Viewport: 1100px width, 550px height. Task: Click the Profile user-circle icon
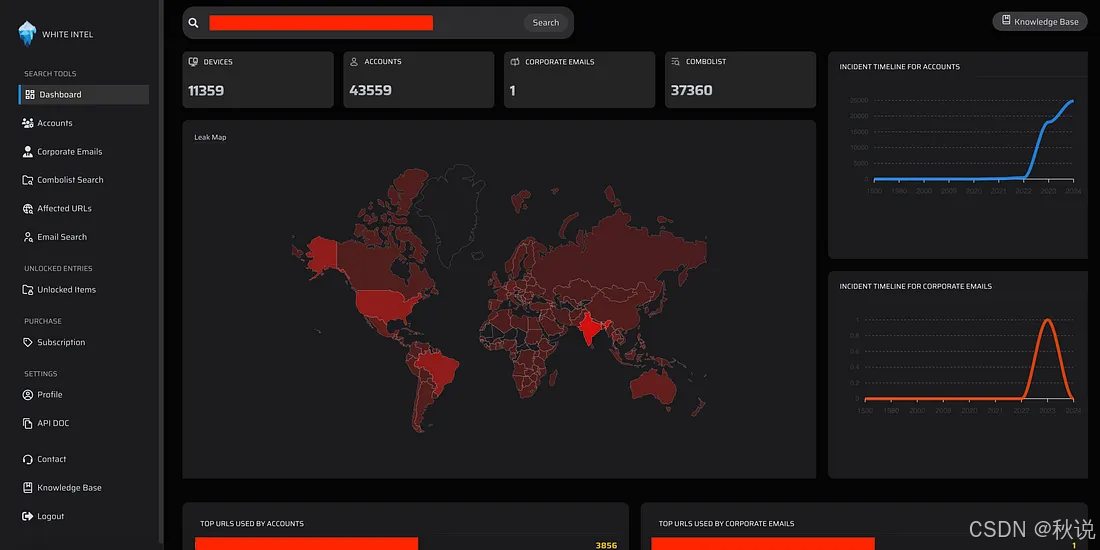(28, 395)
